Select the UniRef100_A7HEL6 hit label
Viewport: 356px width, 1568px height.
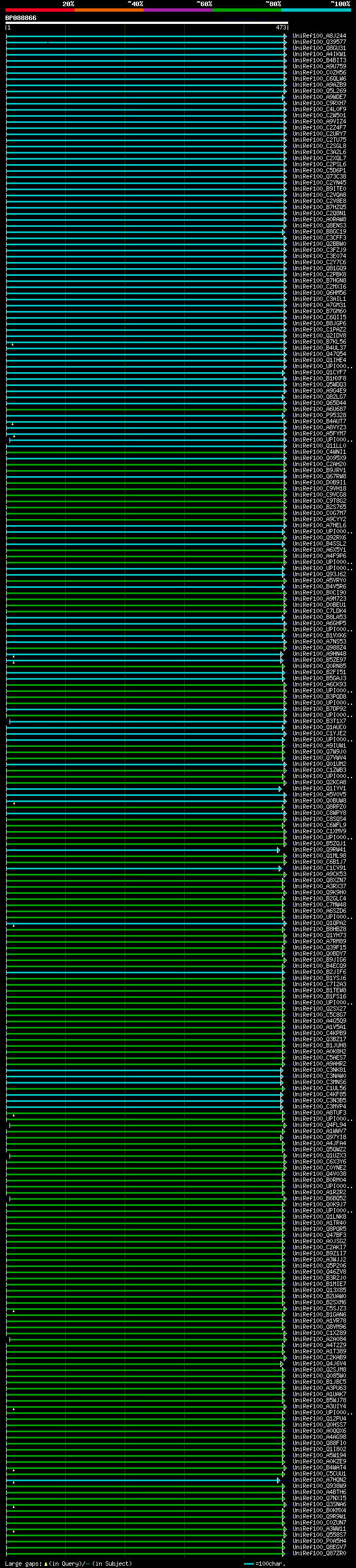(x=319, y=525)
